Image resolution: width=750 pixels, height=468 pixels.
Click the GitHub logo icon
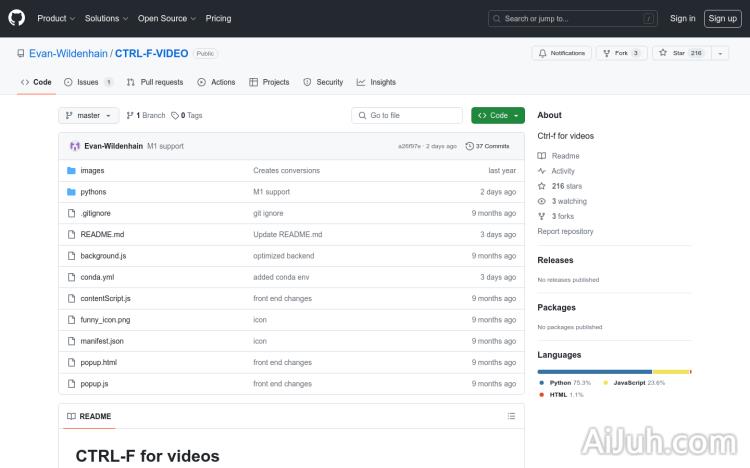[17, 18]
